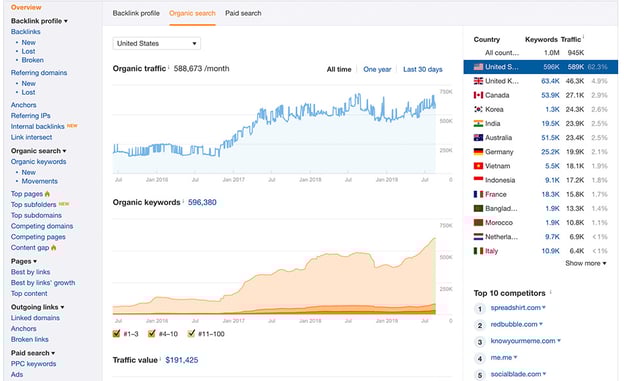
Task: Switch to the Paid search tab
Action: click(243, 13)
